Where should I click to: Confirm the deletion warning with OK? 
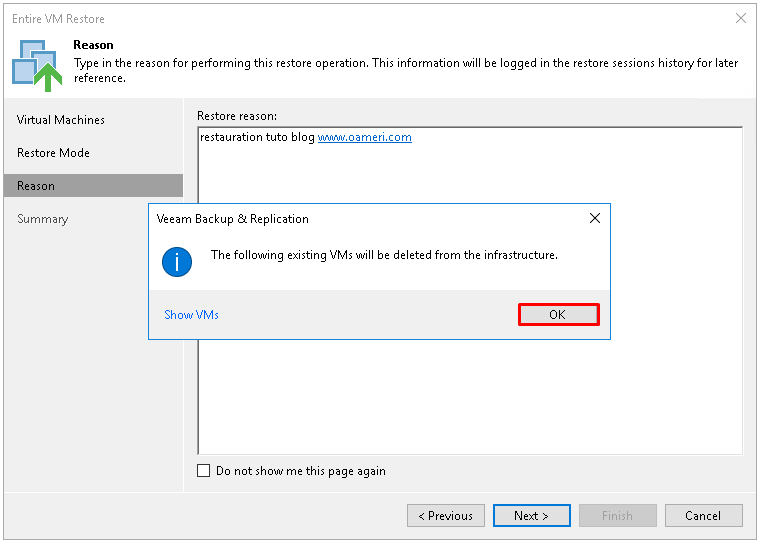[558, 314]
